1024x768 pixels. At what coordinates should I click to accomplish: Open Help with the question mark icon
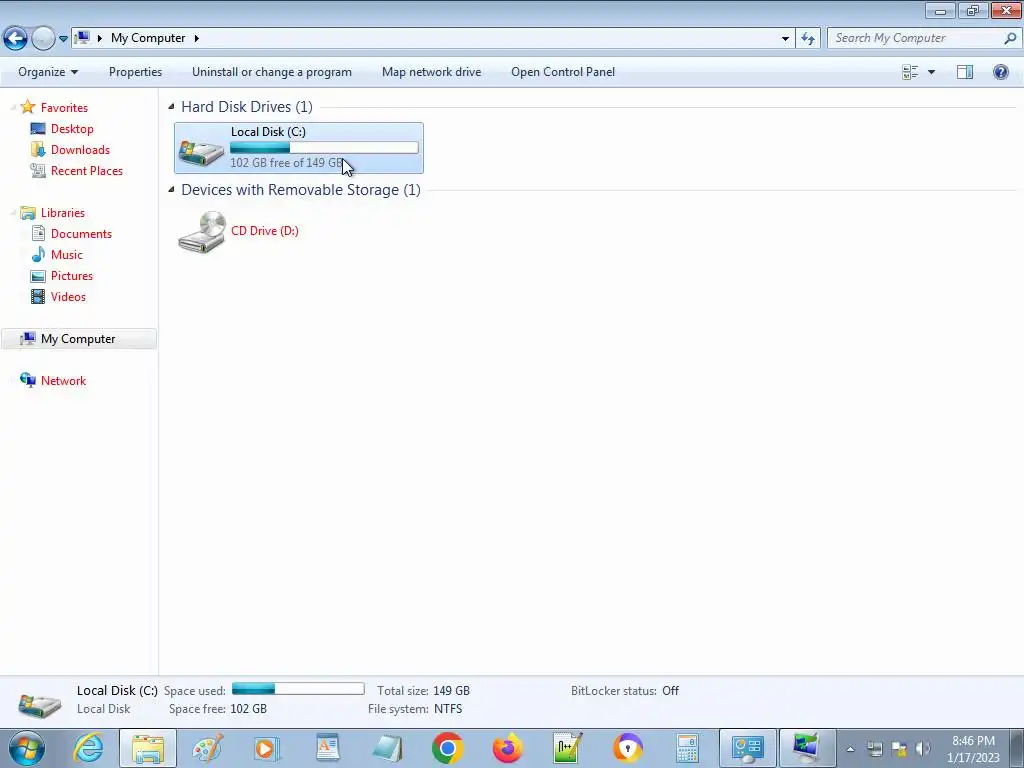click(x=1000, y=72)
